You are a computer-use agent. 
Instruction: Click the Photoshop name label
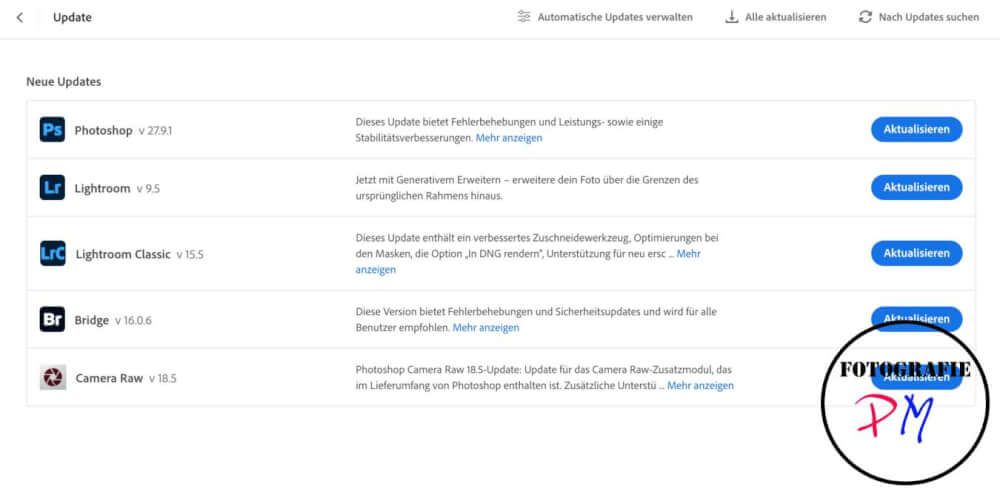click(103, 131)
